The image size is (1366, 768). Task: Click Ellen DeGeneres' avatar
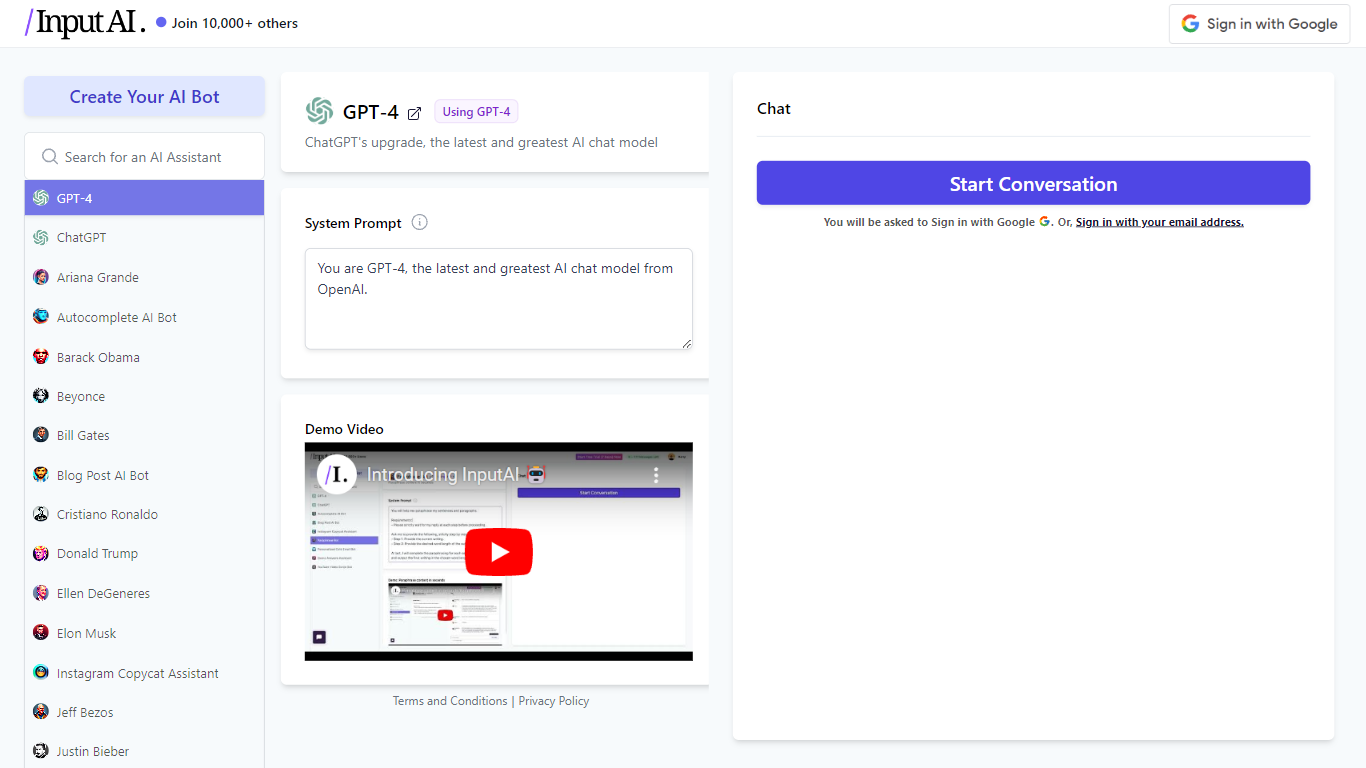(x=41, y=593)
